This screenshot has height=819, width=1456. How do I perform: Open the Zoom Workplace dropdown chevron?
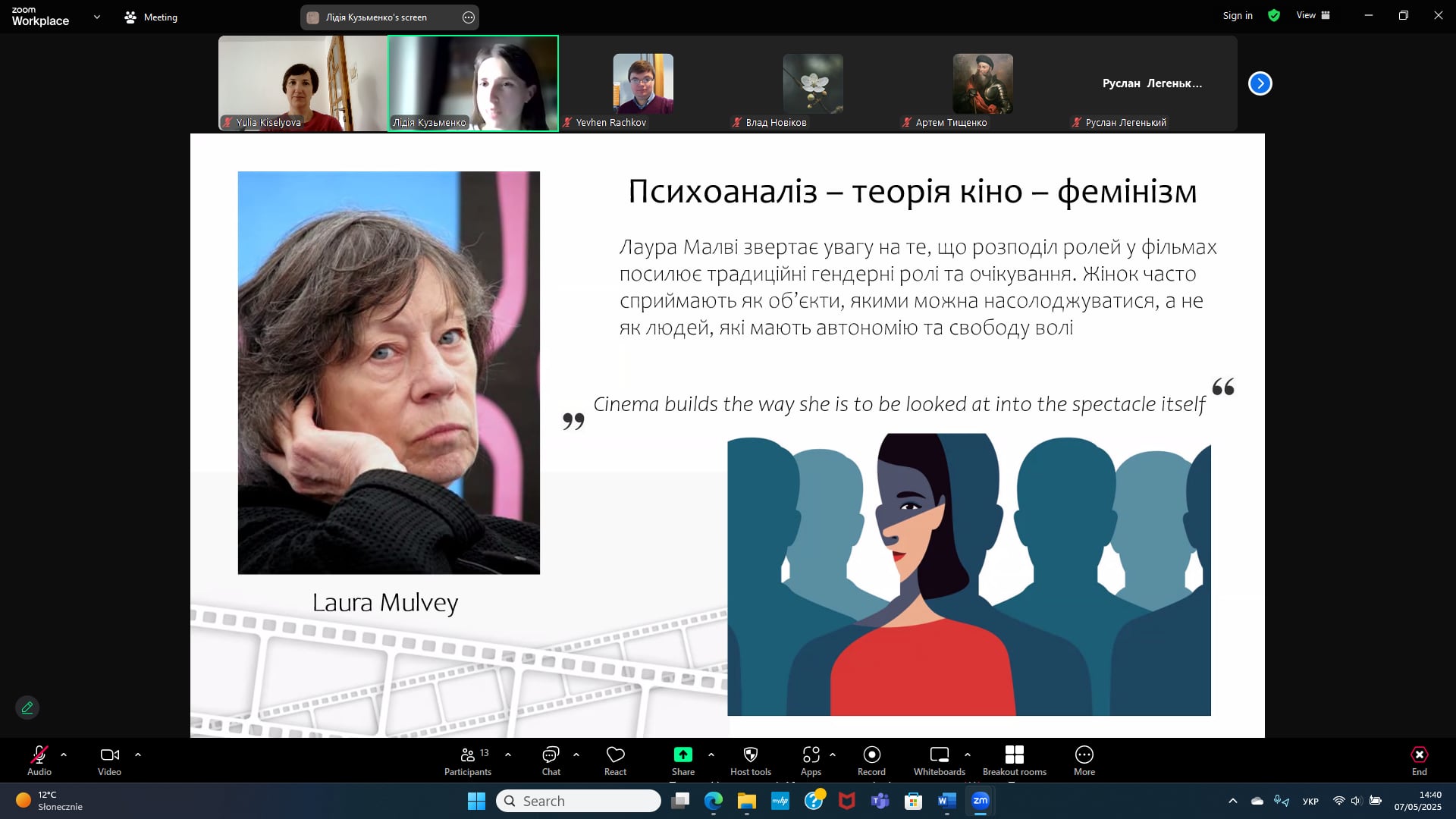(96, 17)
